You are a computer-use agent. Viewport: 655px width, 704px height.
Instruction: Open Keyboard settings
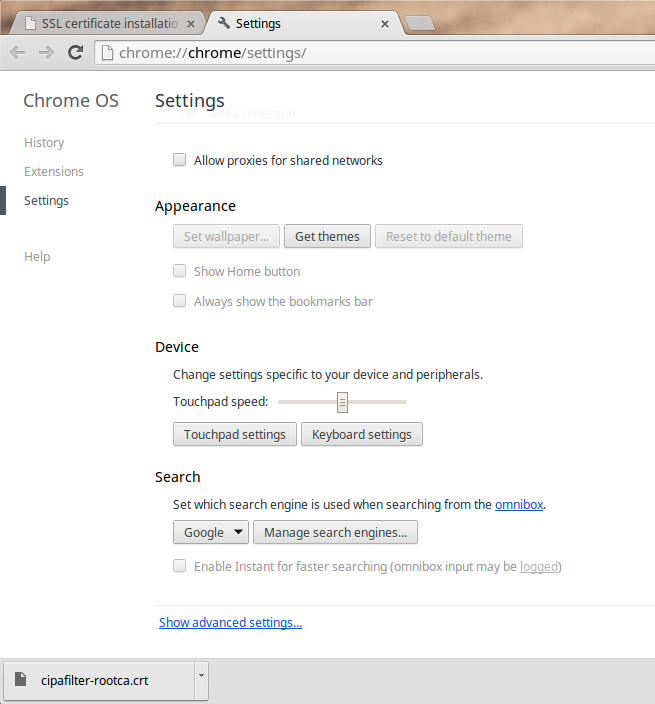[362, 434]
